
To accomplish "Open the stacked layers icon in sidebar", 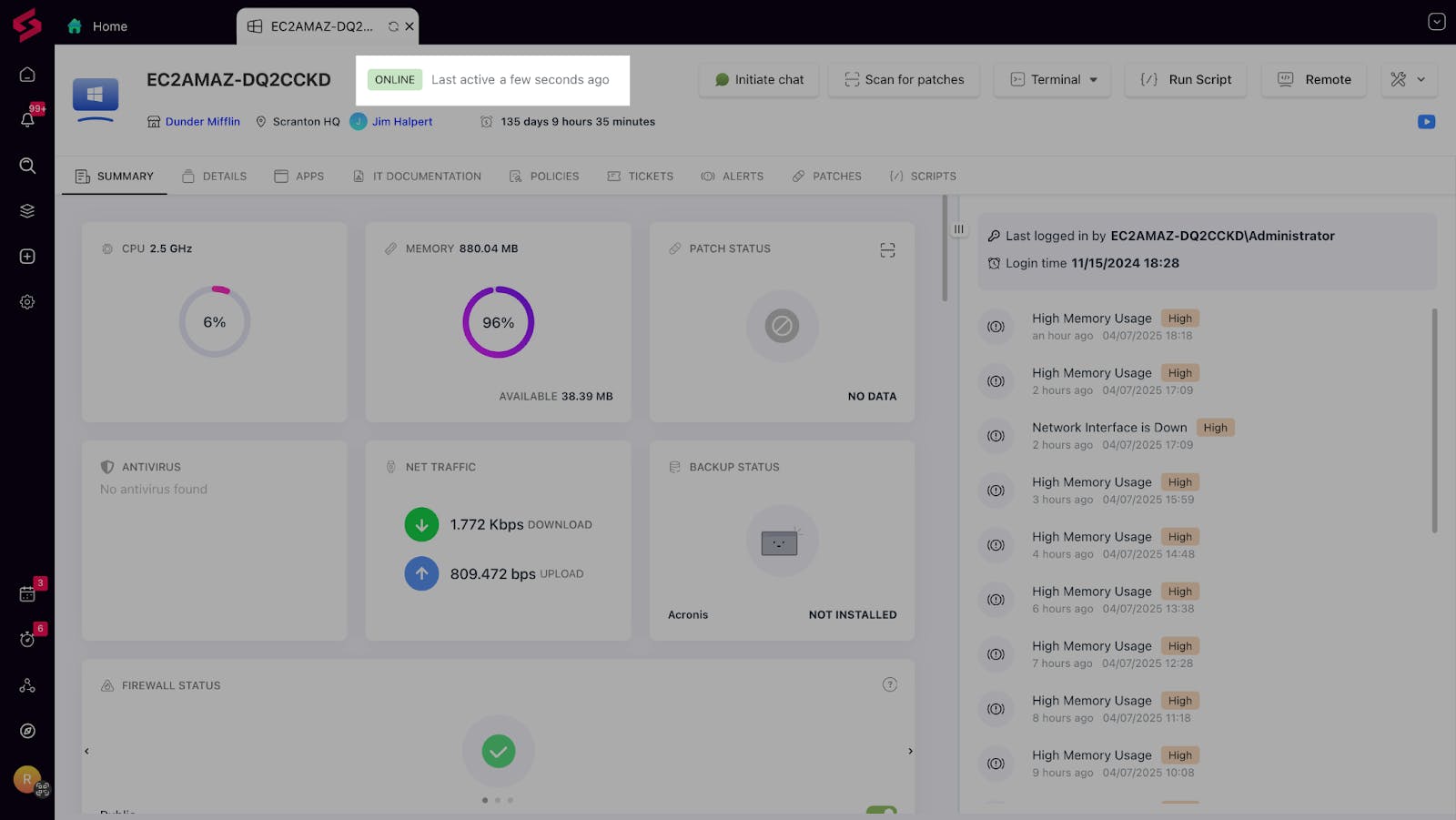I will coord(27,211).
